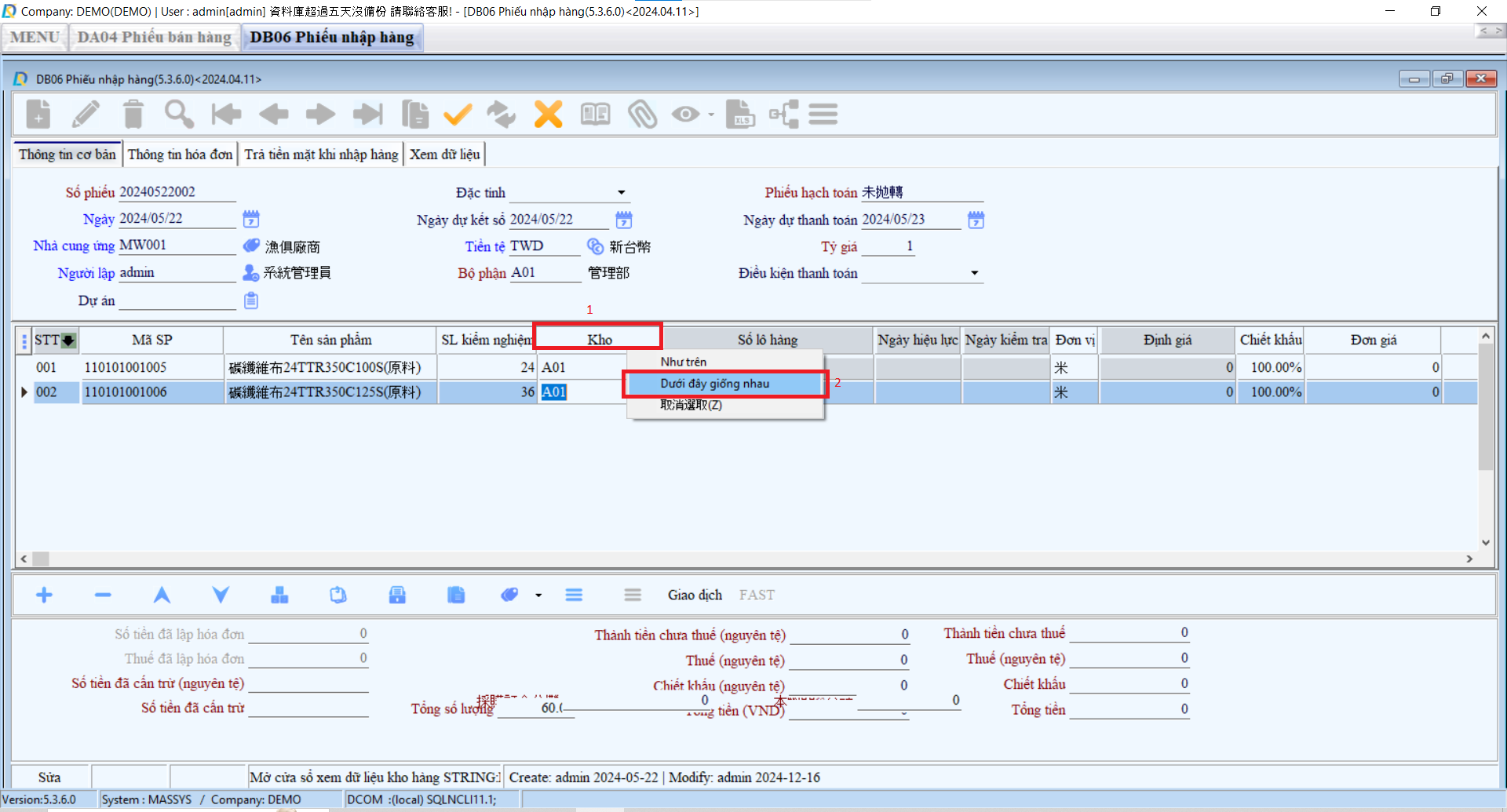Viewport: 1507px width, 812px height.
Task: Click the orange checkmark confirm icon
Action: tap(458, 115)
